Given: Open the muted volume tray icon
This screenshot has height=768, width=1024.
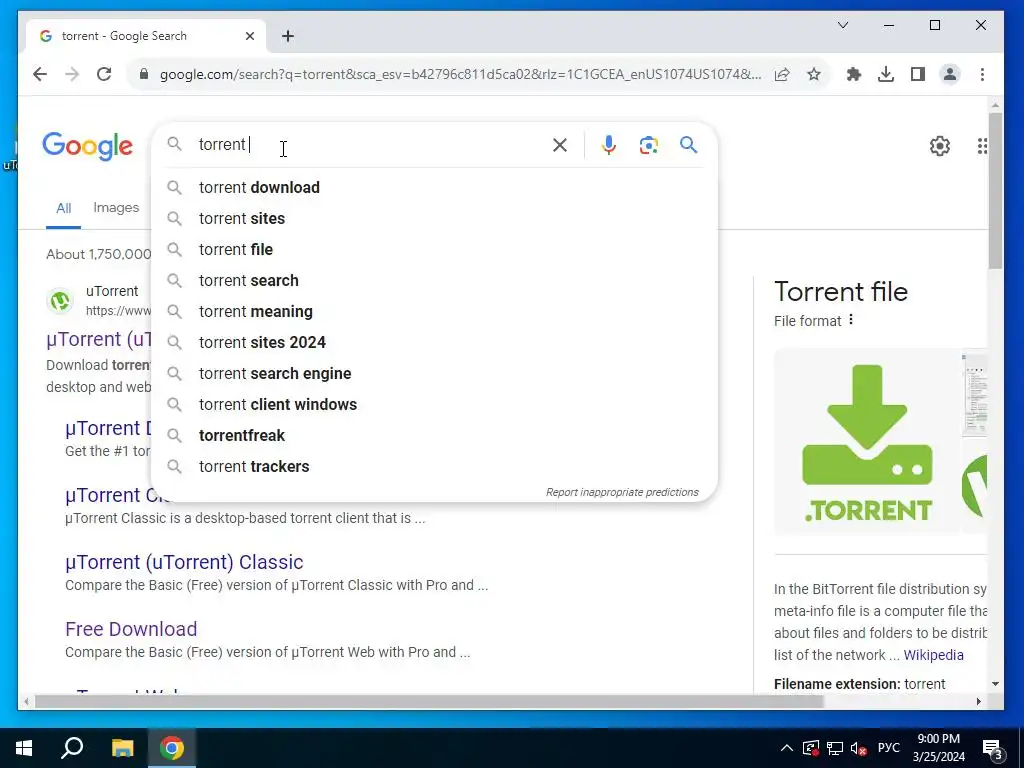Looking at the screenshot, I should [x=859, y=748].
